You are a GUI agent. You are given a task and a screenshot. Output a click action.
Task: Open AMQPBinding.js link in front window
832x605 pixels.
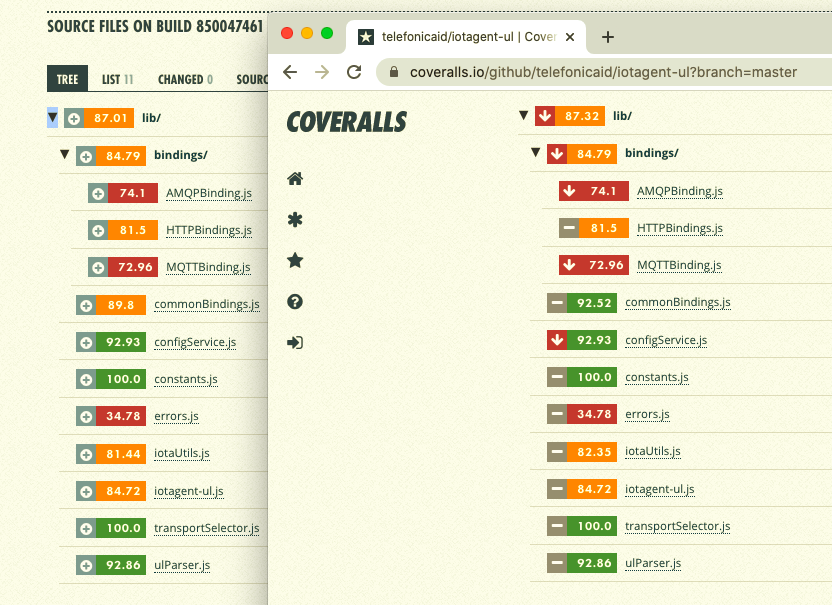(x=680, y=191)
